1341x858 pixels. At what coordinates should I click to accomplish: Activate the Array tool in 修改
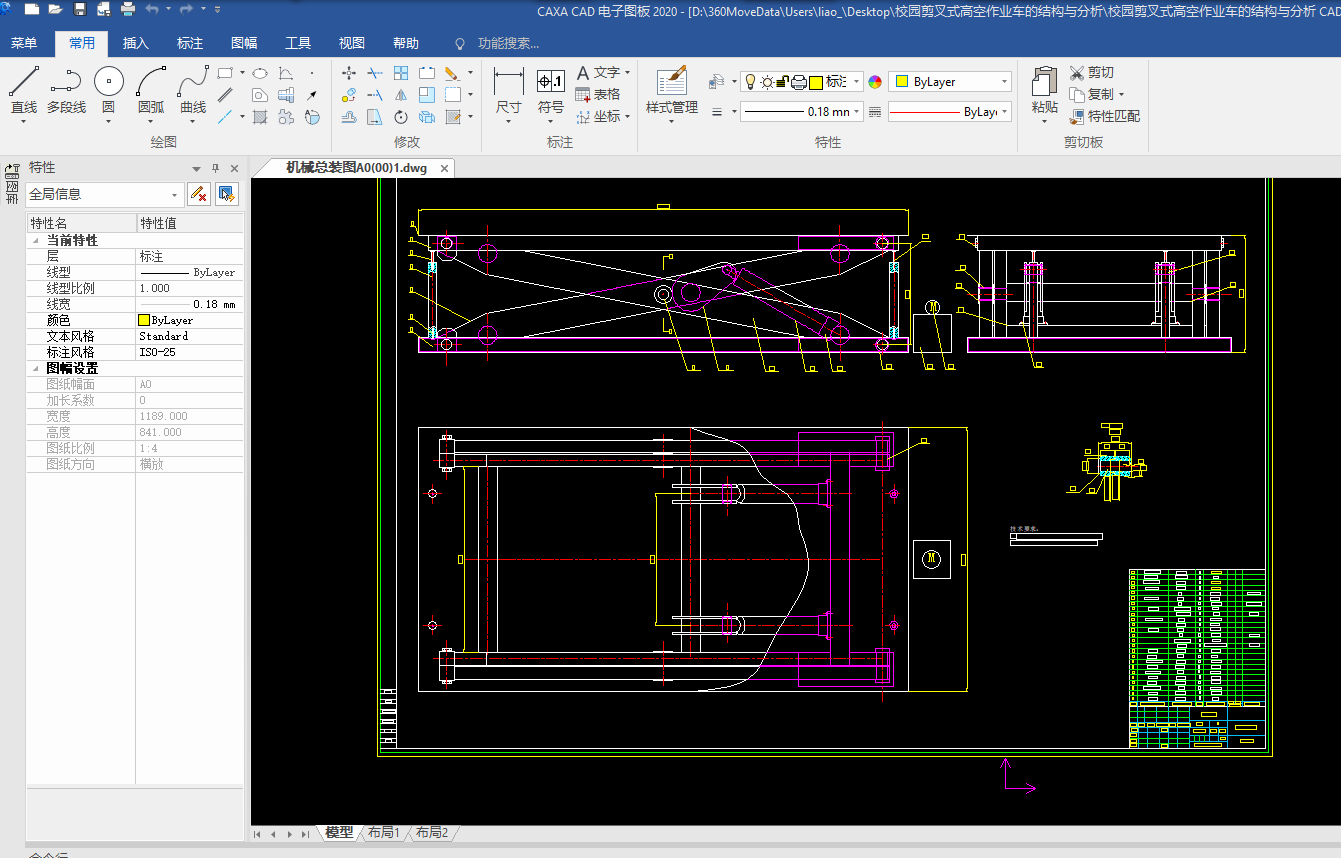(x=401, y=73)
